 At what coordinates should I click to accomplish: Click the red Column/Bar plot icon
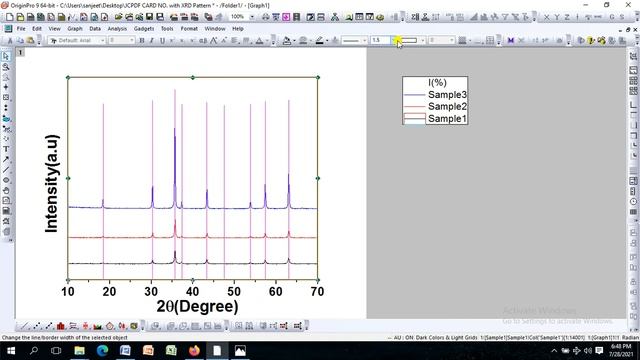click(x=61, y=326)
